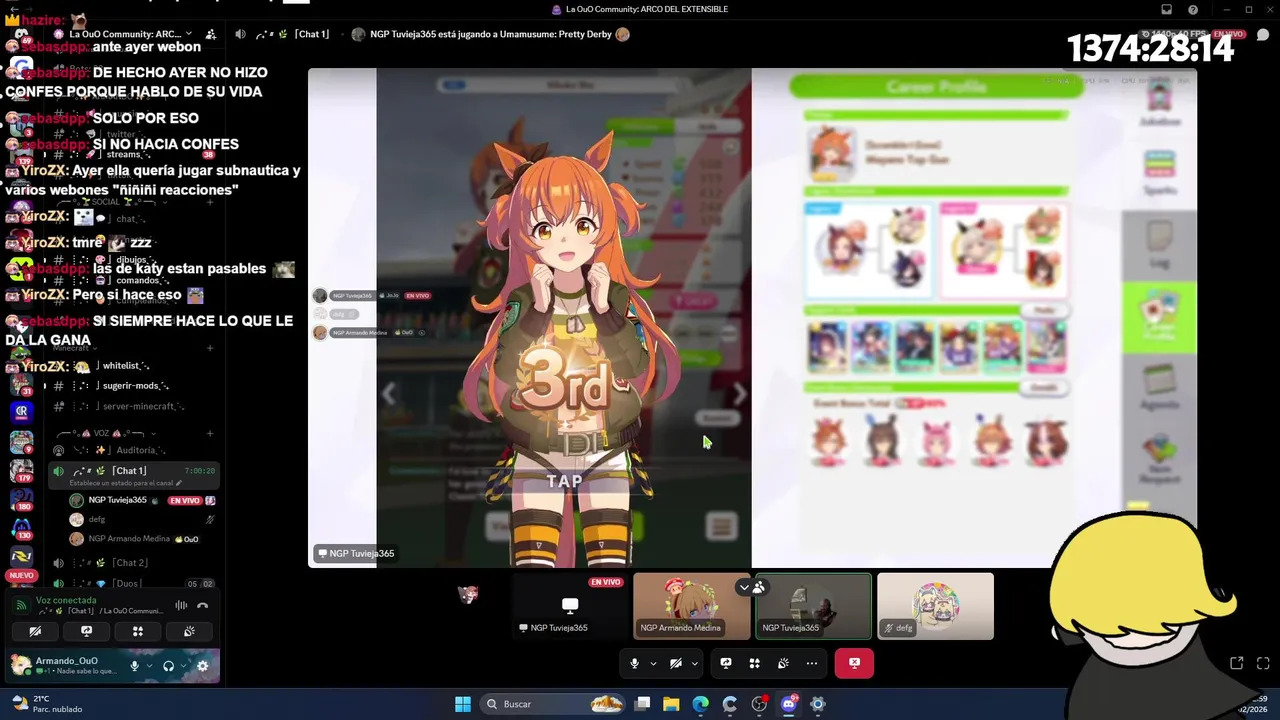Deafen audio with headphones icon

click(x=168, y=666)
